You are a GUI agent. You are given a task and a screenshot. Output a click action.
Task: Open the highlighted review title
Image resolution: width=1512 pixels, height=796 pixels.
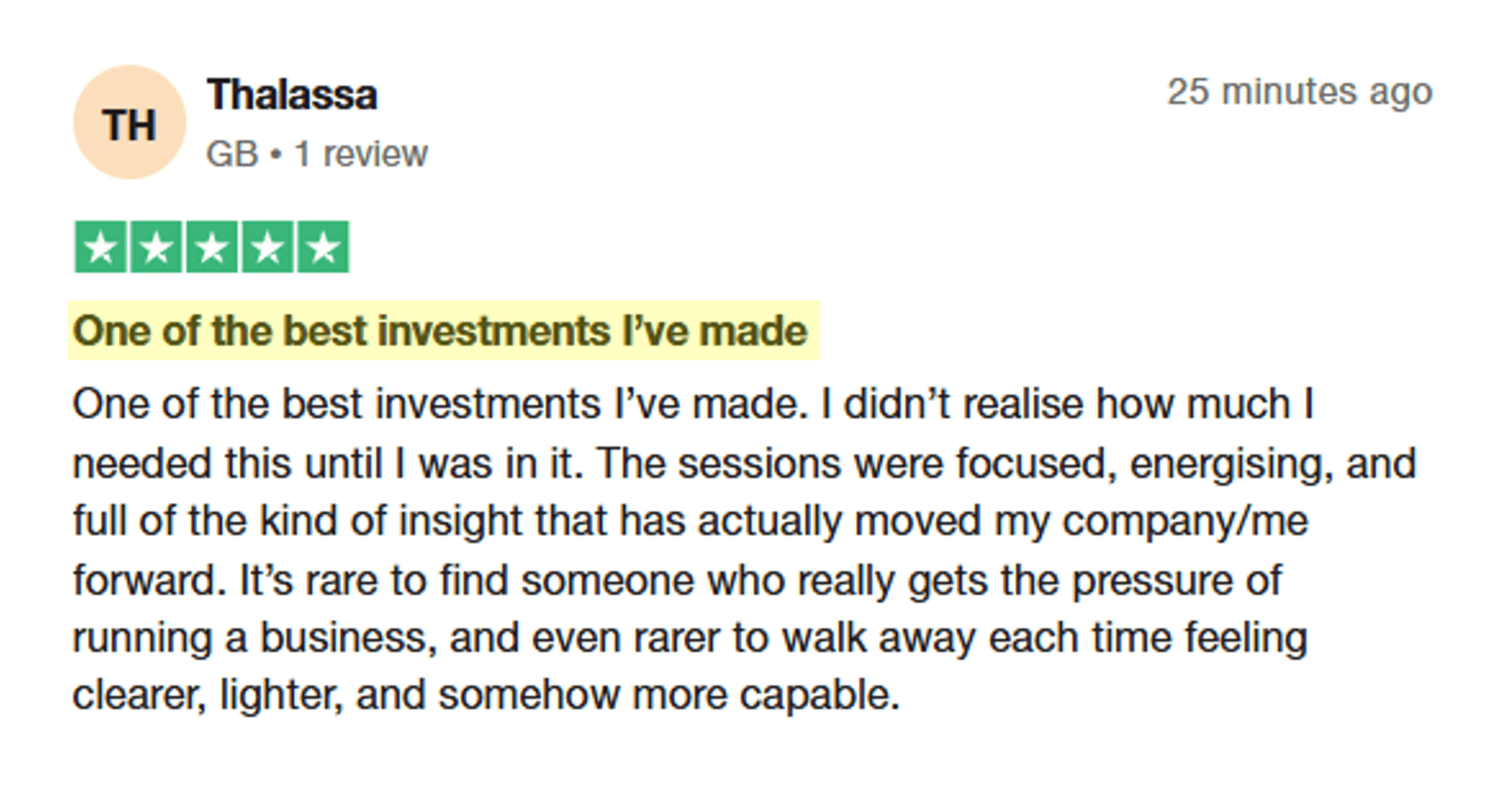coord(440,332)
